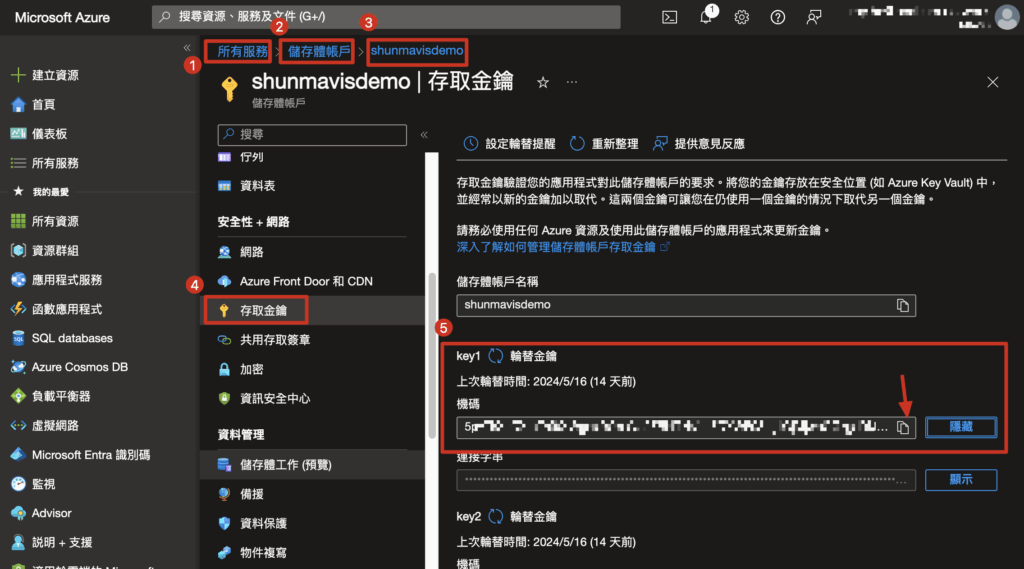
Task: Show the key1 connection string with 顯示
Action: pos(960,479)
